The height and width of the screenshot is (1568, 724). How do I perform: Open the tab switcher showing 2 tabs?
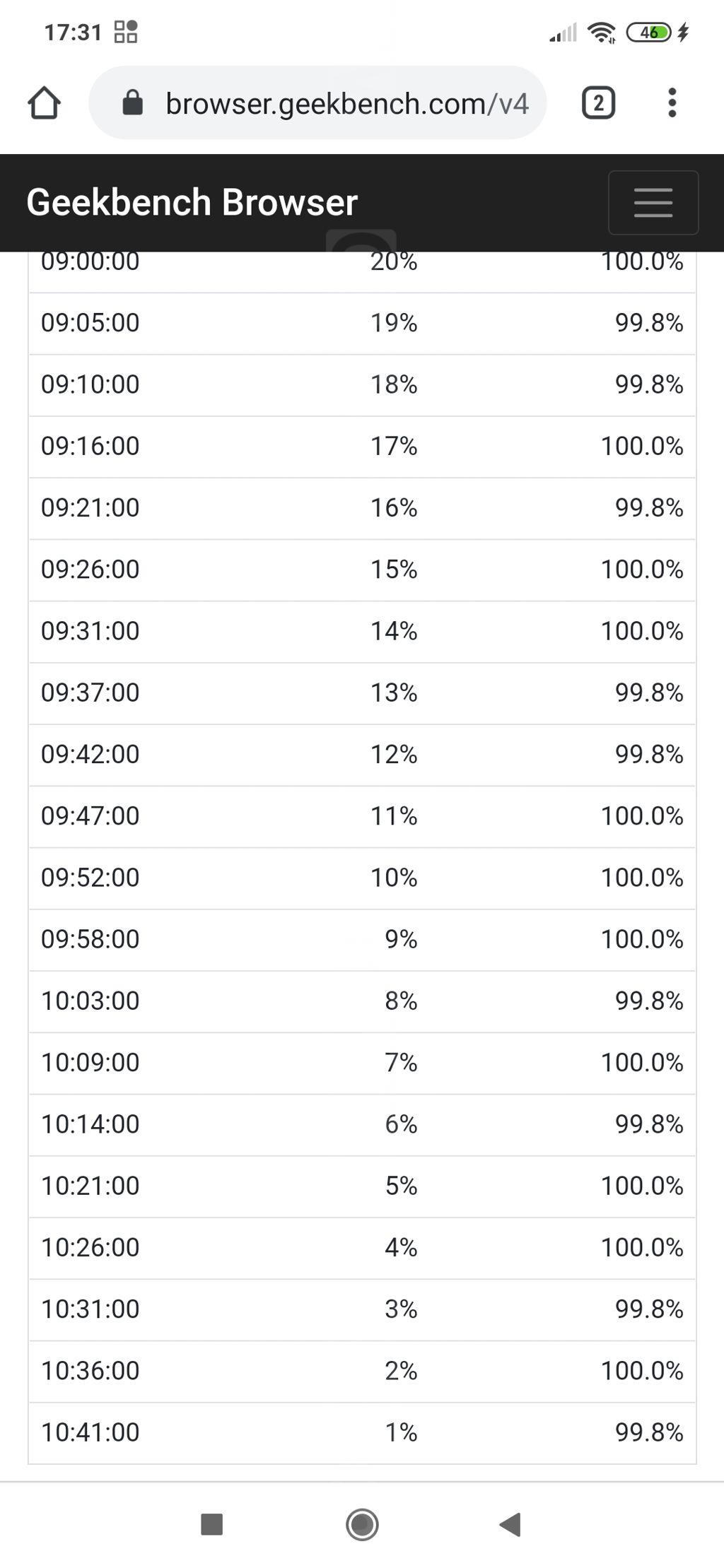click(x=598, y=103)
